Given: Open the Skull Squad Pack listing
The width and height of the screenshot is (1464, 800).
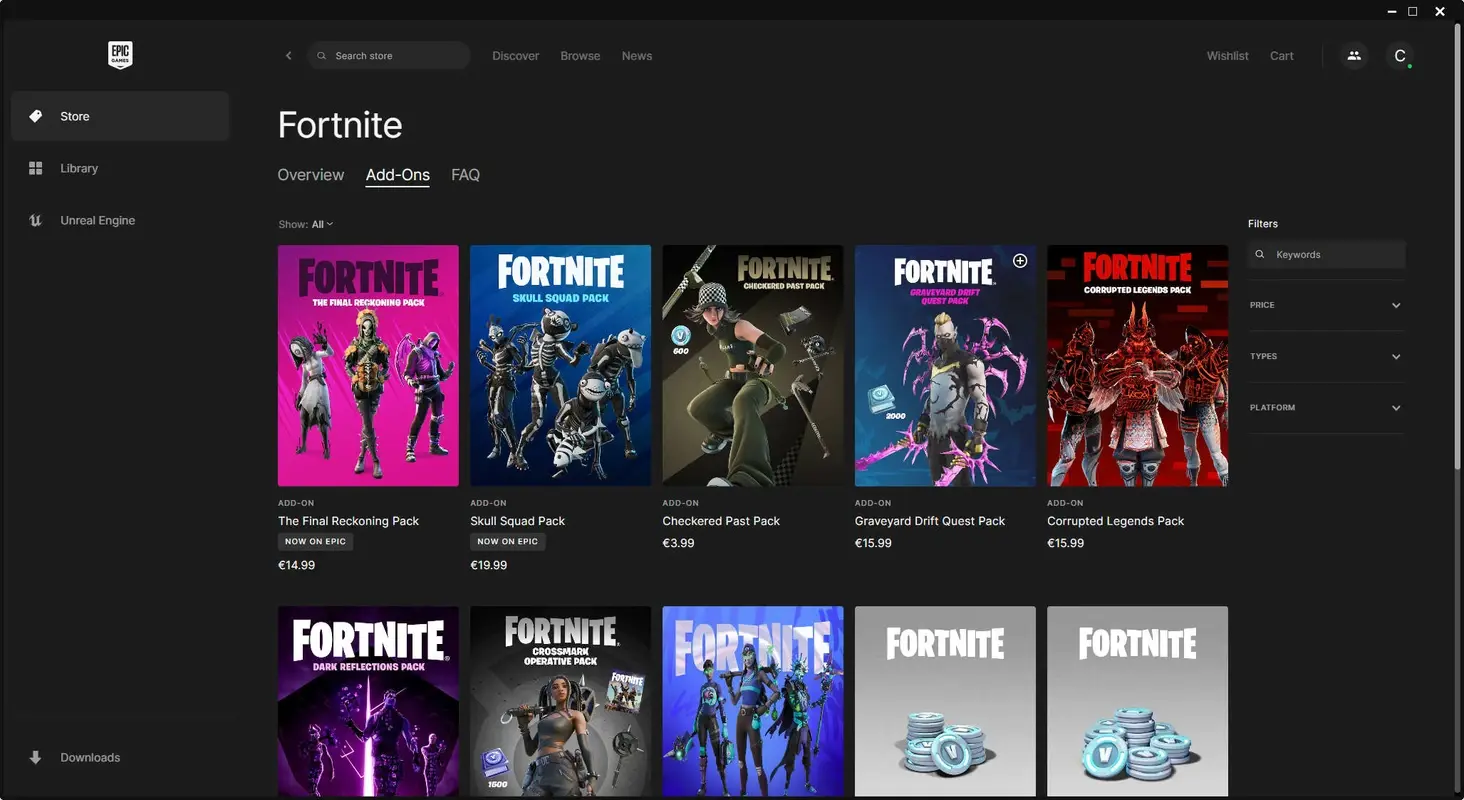Looking at the screenshot, I should click(x=560, y=365).
